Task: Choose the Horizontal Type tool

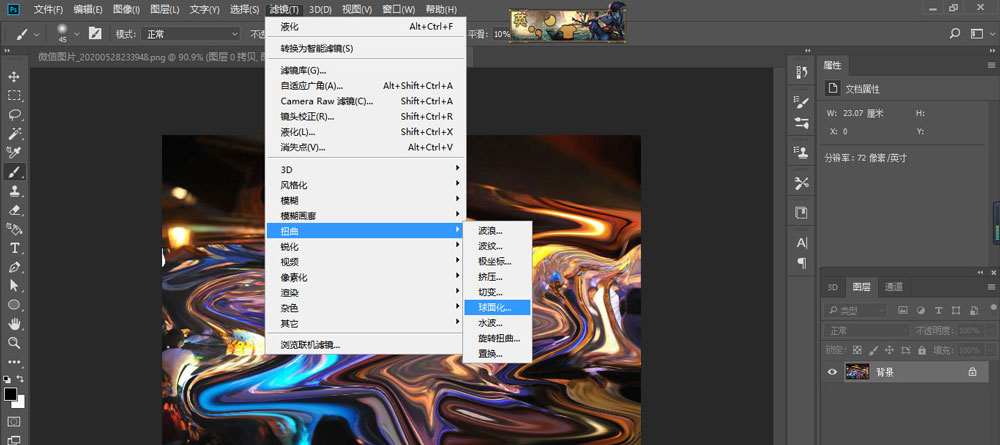Action: (15, 248)
